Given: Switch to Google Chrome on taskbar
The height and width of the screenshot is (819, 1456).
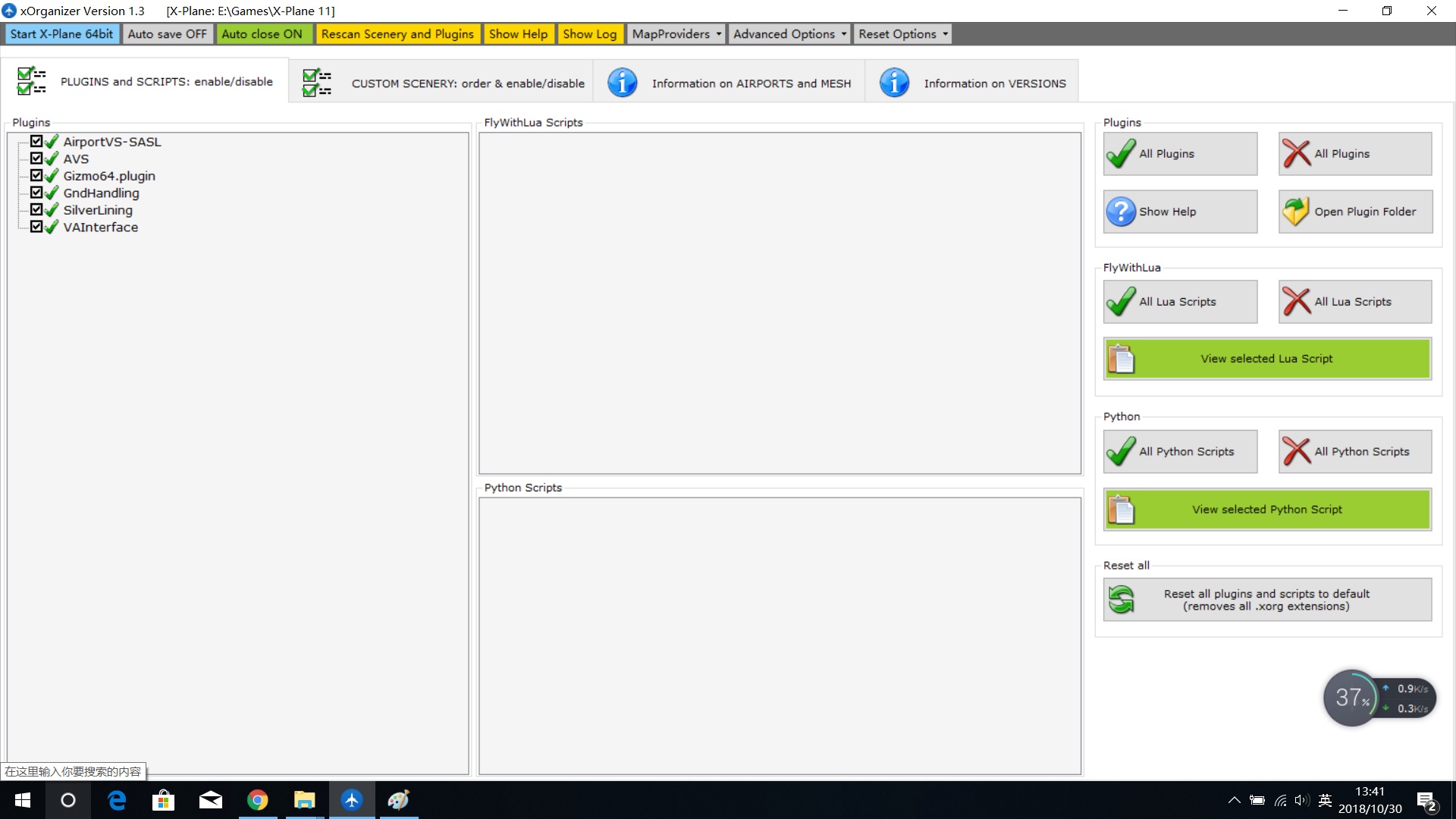Looking at the screenshot, I should (258, 800).
